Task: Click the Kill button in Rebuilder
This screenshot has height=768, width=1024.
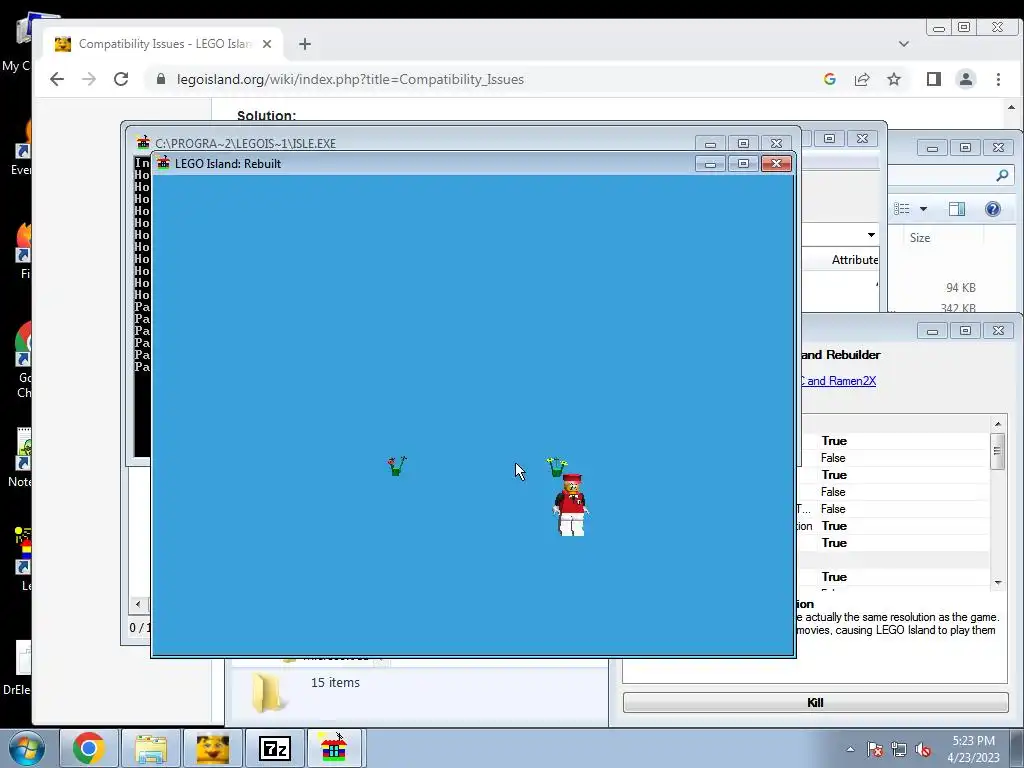Action: [x=815, y=703]
